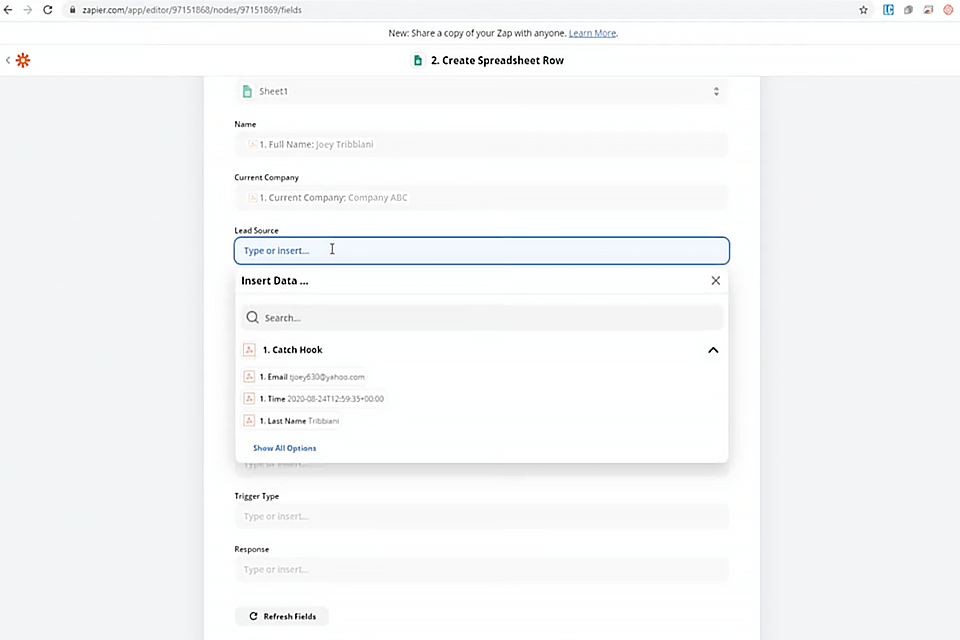Image resolution: width=960 pixels, height=640 pixels.
Task: Go back using the chevron beside the Zapier logo
Action: pos(8,60)
